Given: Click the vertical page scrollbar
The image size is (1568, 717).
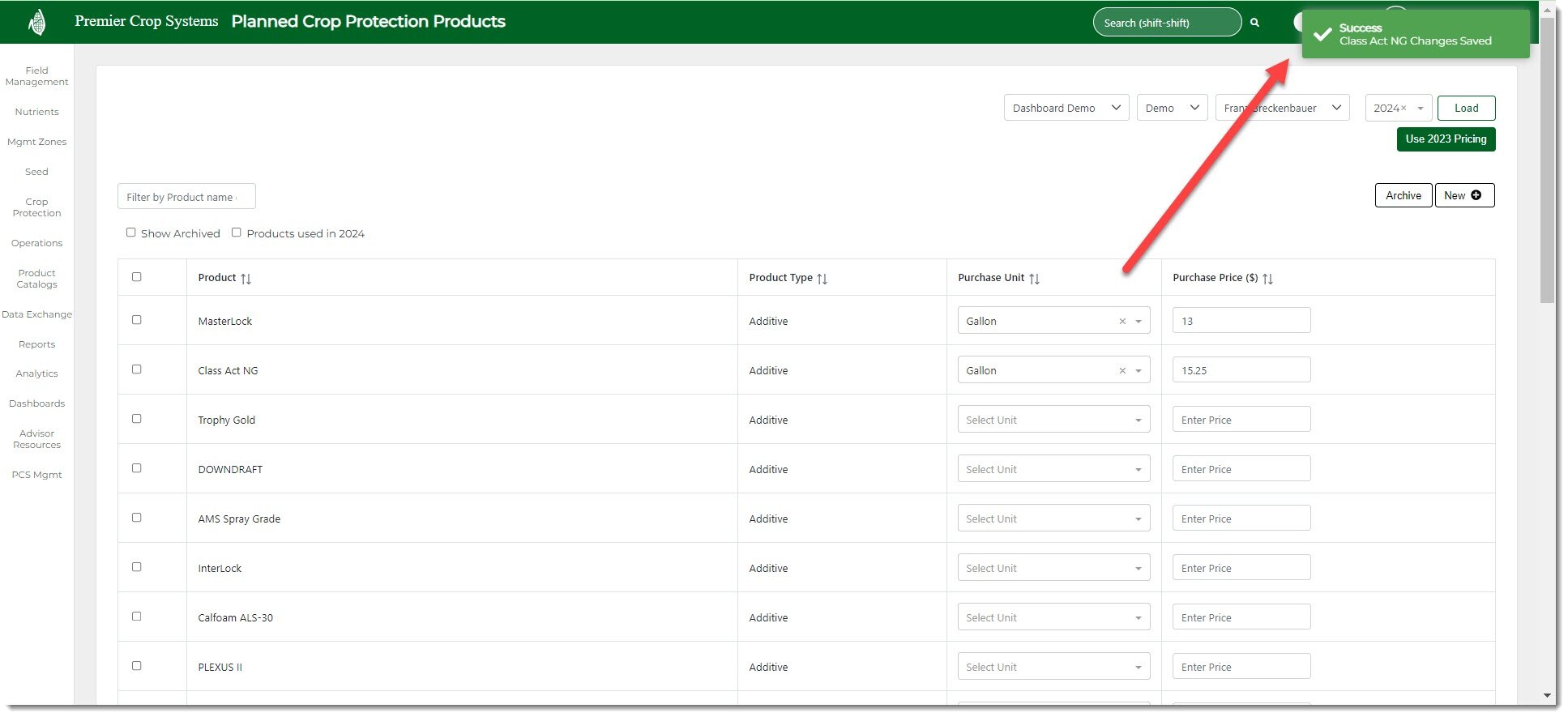Looking at the screenshot, I should [x=1547, y=162].
